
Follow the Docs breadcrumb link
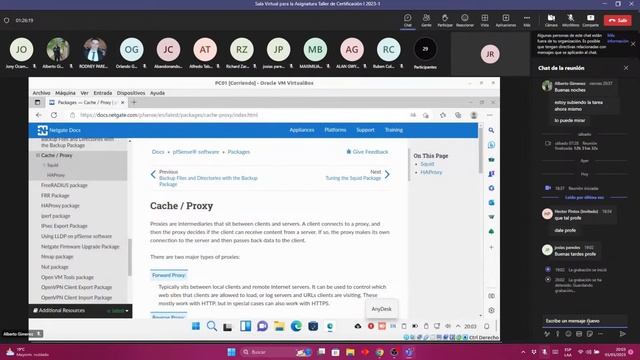158,152
